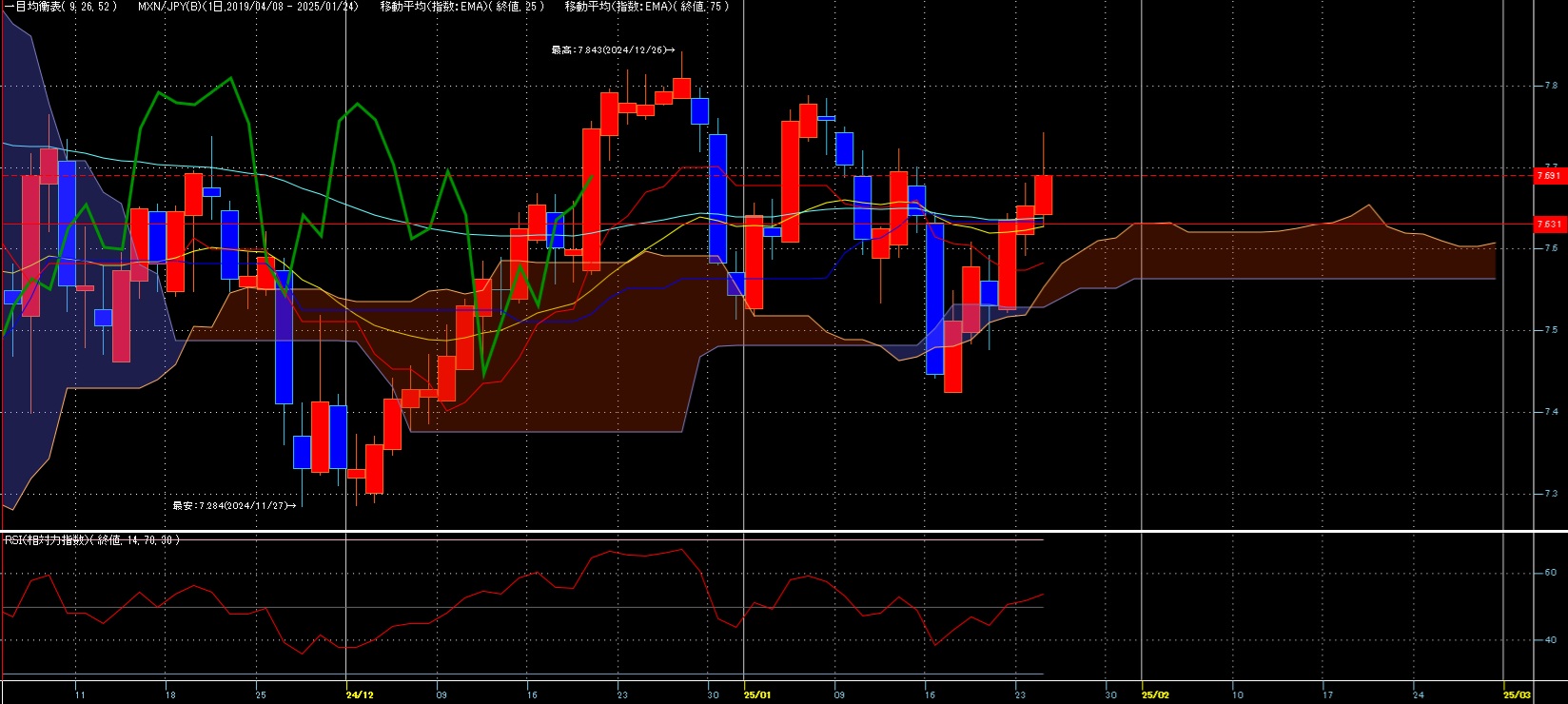Select the MXN/JPY(B) symbol and date range header

click(248, 7)
